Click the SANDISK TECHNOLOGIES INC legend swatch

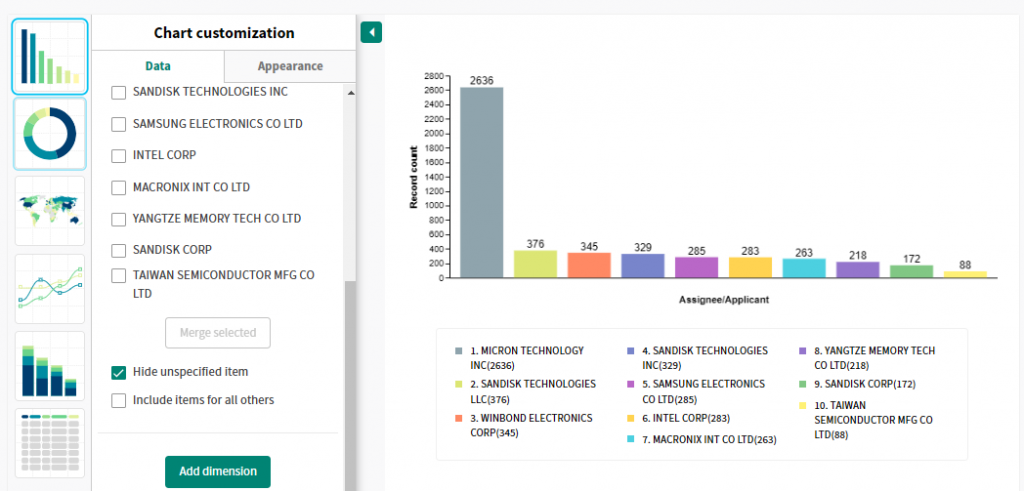point(631,351)
